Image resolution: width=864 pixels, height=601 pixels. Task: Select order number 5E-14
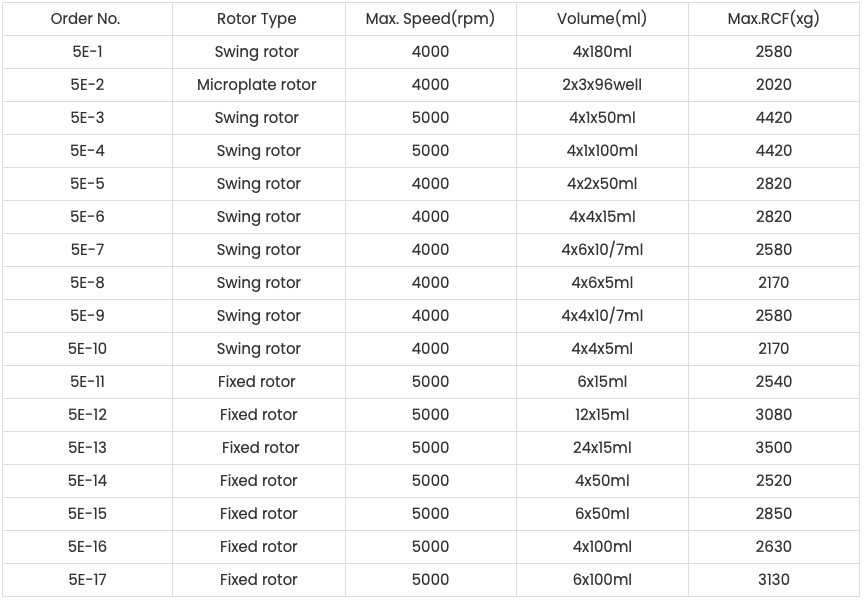click(x=87, y=481)
